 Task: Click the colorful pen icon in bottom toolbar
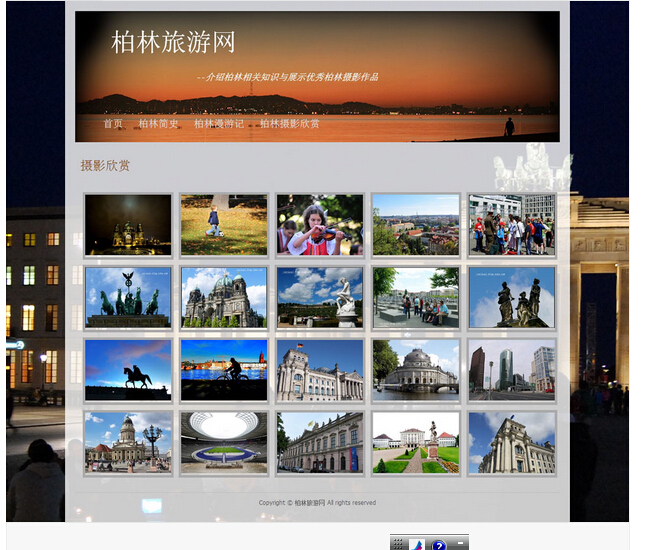417,545
